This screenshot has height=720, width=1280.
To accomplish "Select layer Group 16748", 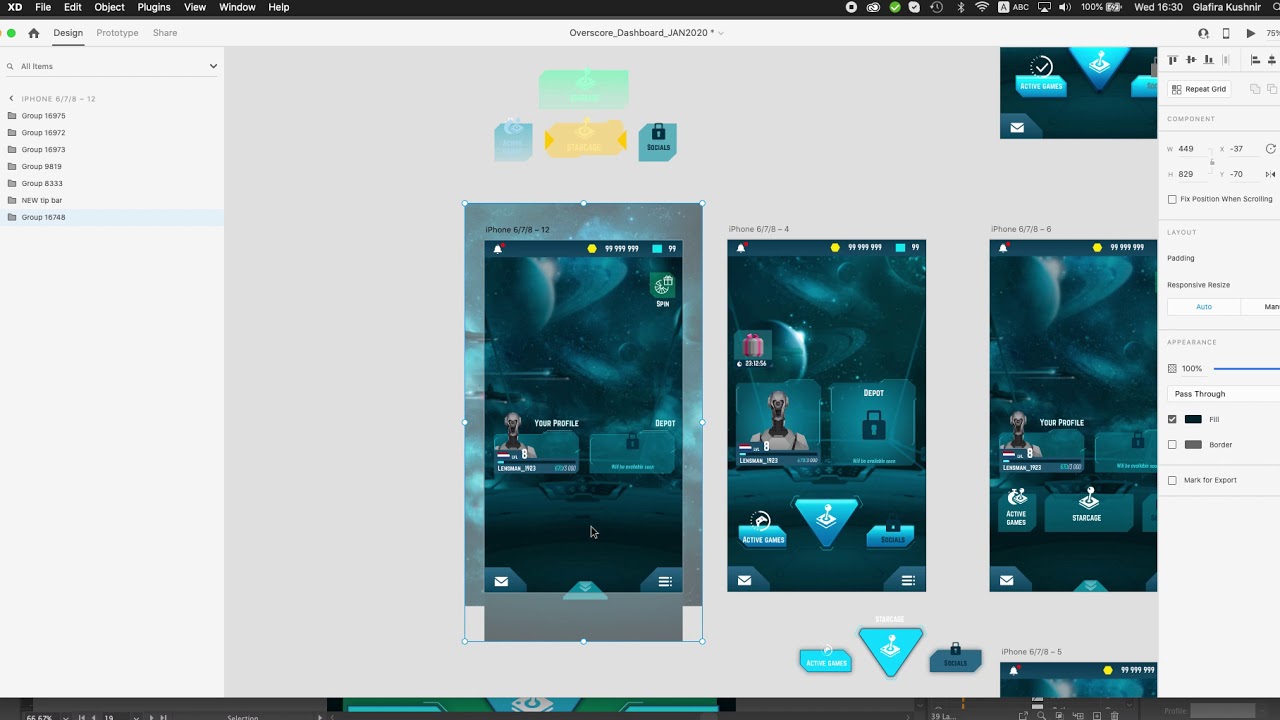I will coord(112,217).
